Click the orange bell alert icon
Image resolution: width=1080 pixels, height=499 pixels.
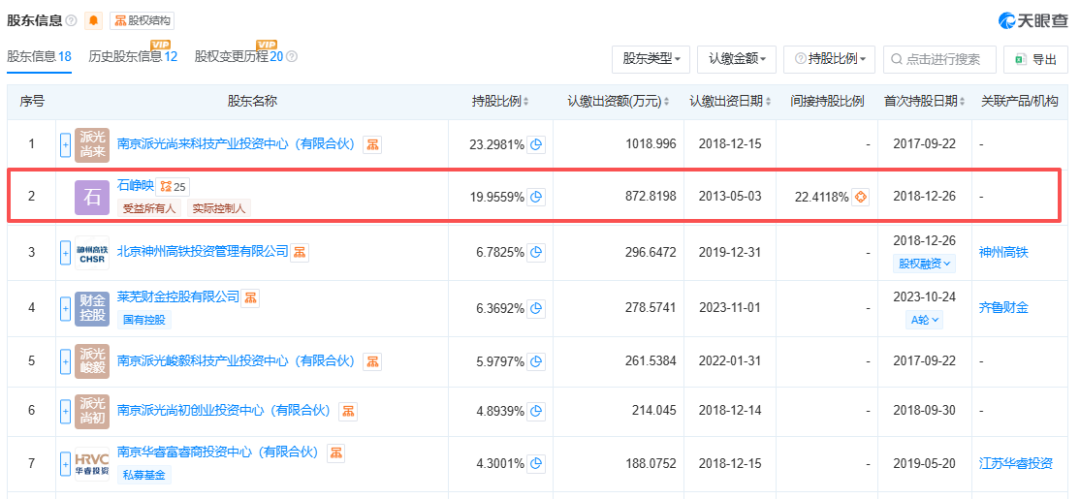(x=94, y=21)
